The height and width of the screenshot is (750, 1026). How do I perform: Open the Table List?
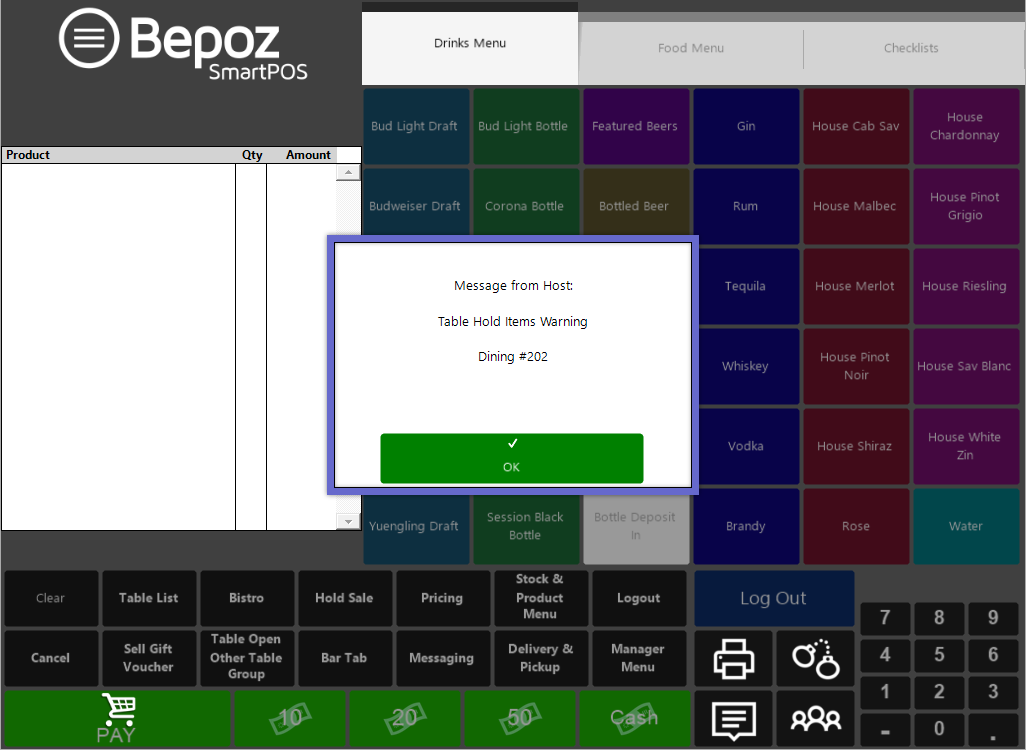pyautogui.click(x=148, y=598)
